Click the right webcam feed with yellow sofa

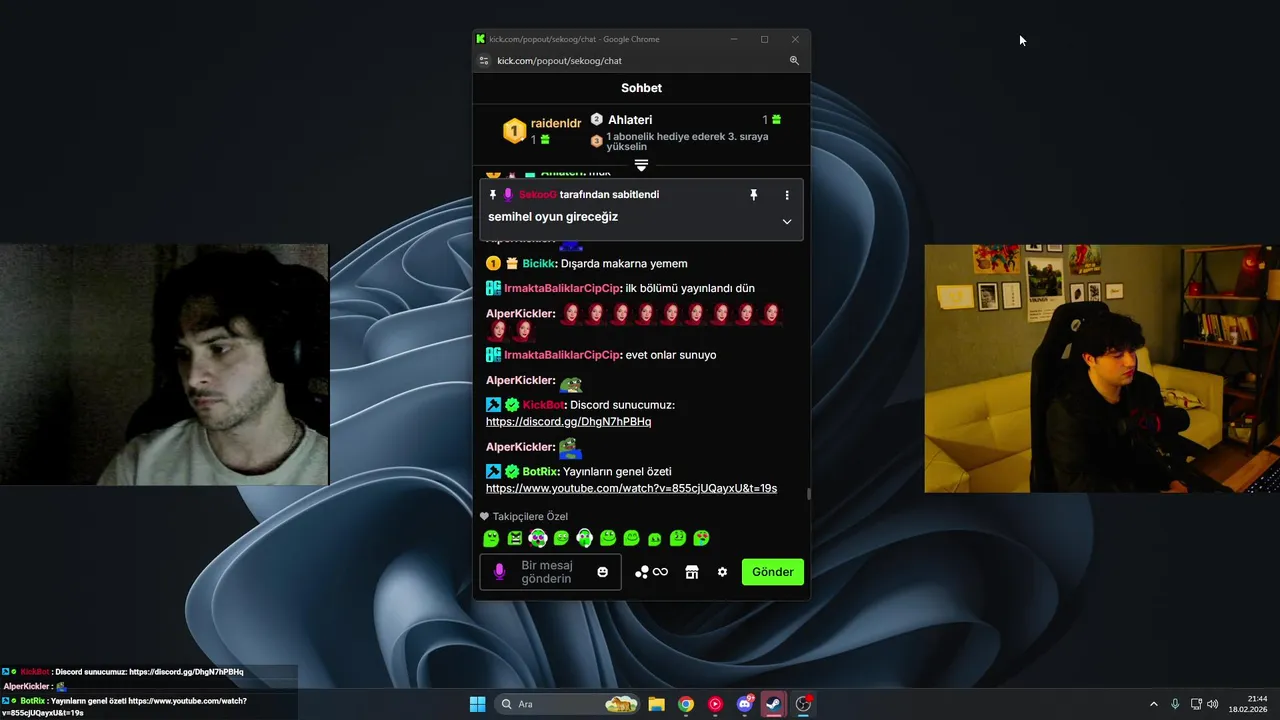(1102, 368)
